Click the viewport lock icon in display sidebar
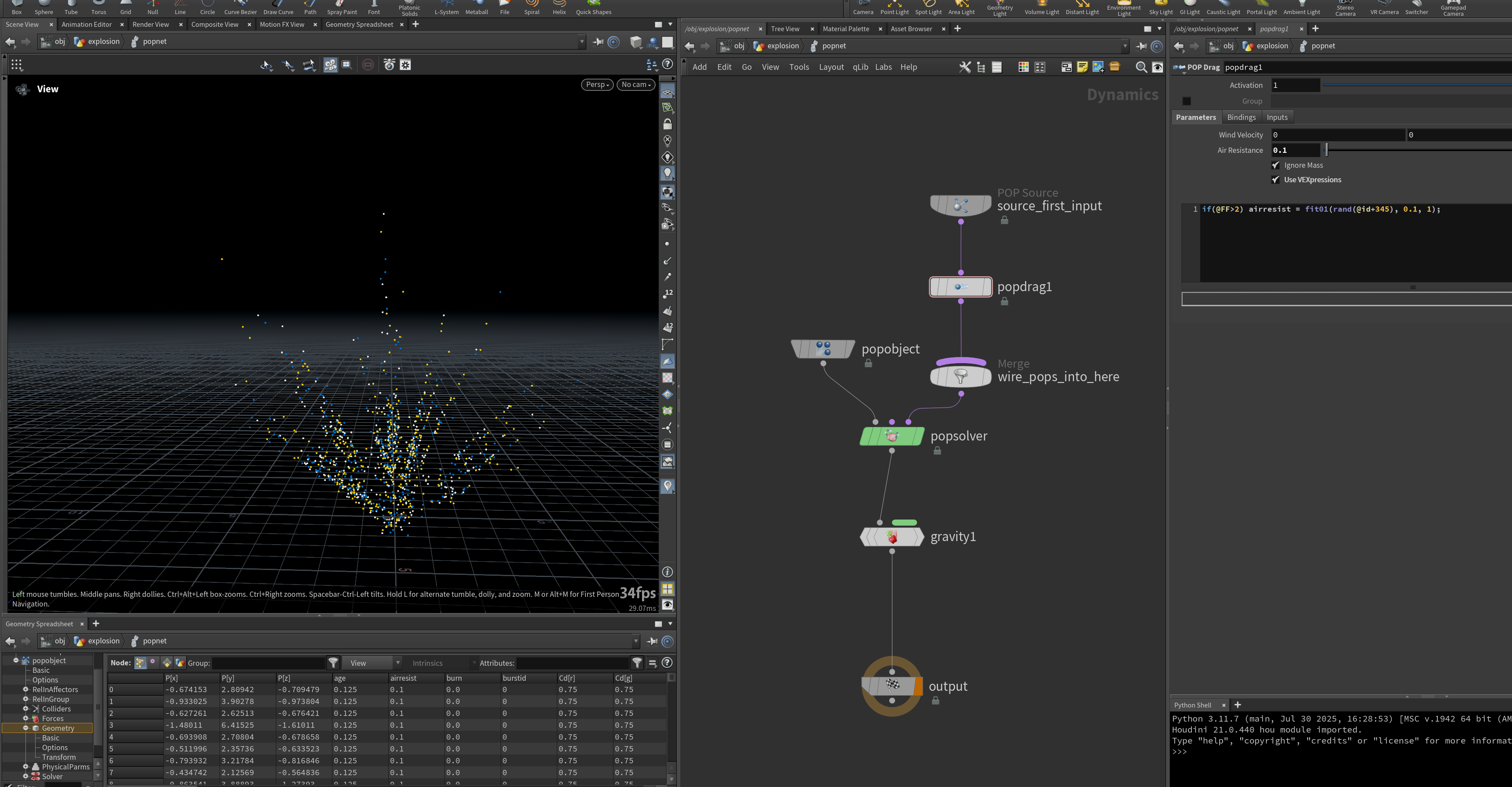Viewport: 1512px width, 787px height. coord(668,124)
